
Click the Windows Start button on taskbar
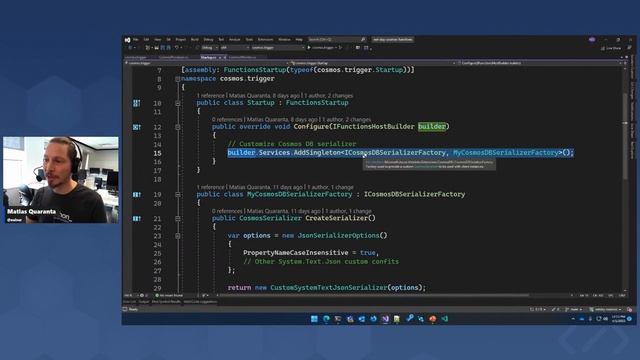click(314, 319)
